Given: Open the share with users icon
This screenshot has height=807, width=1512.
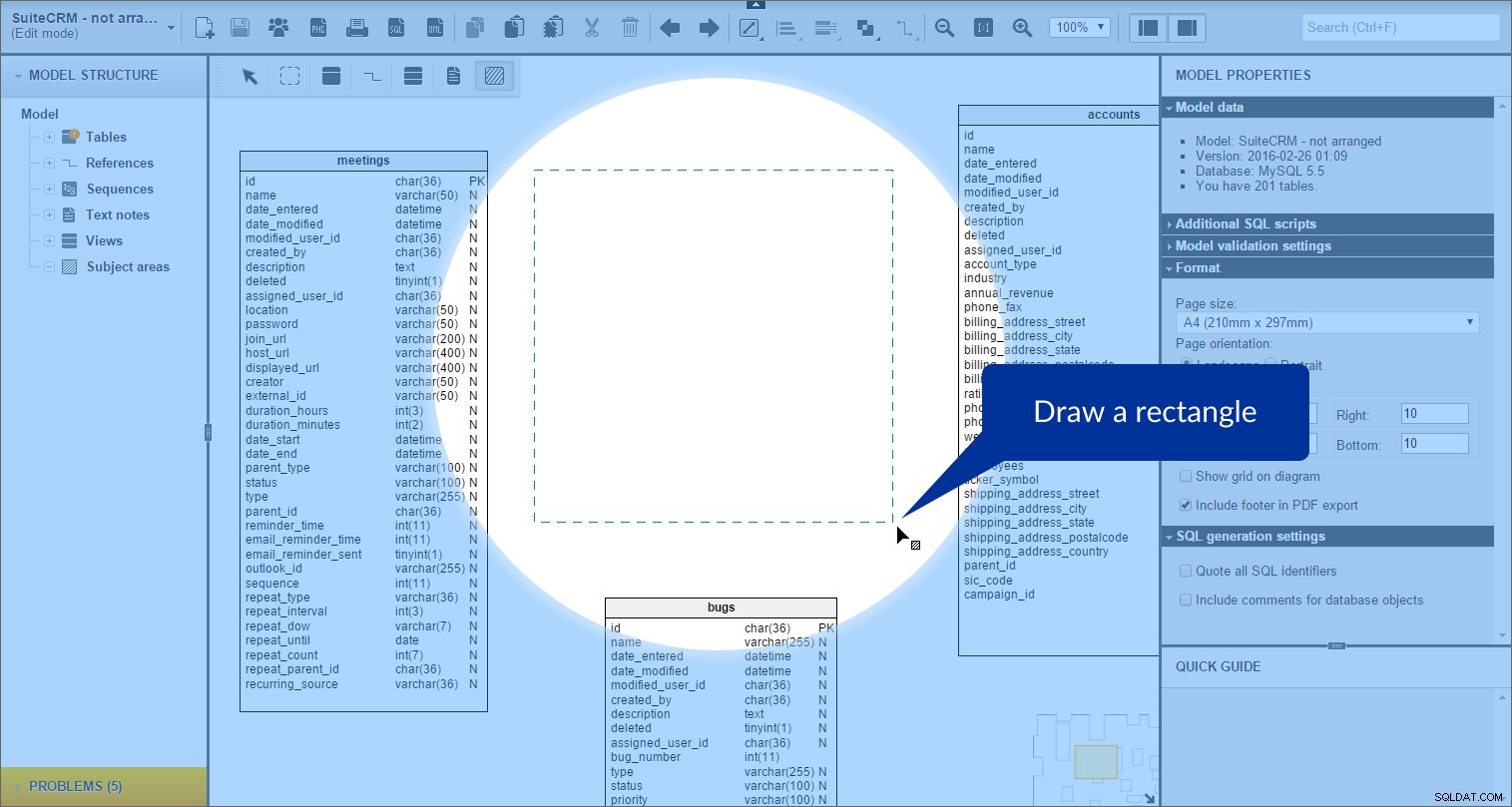Looking at the screenshot, I should [278, 28].
